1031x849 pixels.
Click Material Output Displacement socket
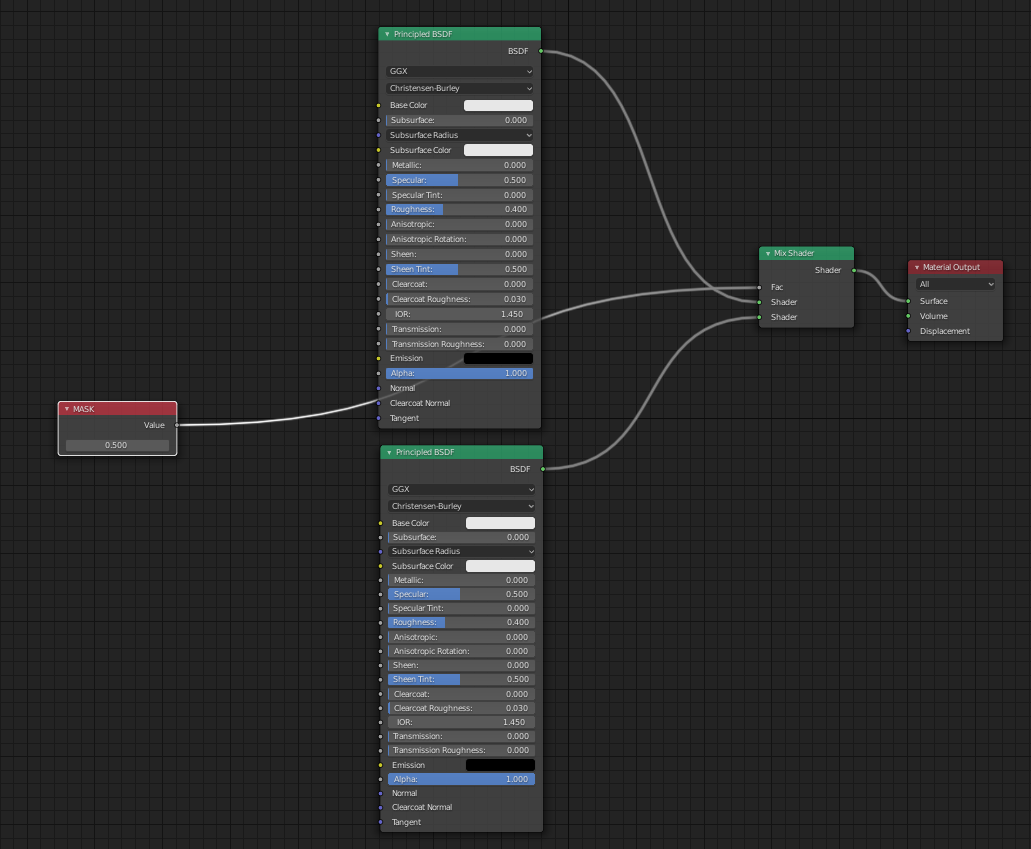[909, 331]
